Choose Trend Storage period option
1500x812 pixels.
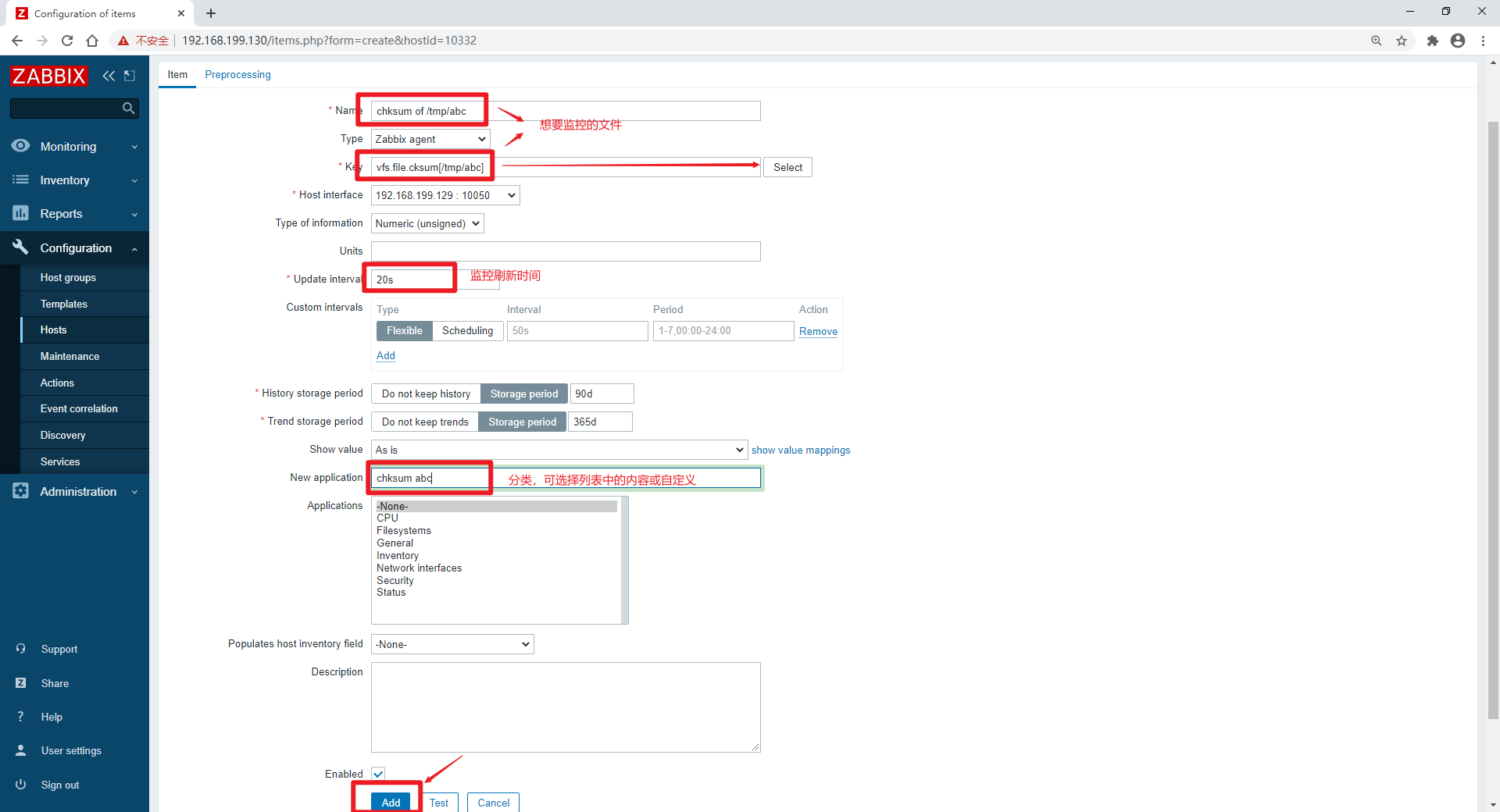click(523, 422)
